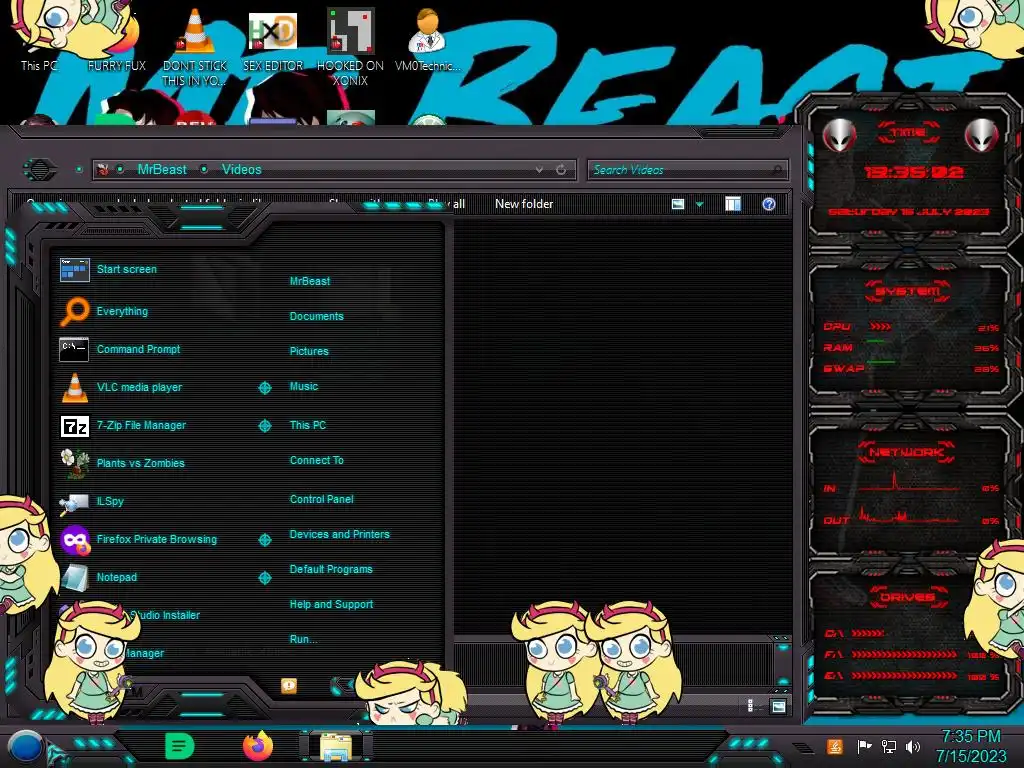
Task: Click the VLC media player cone icon
Action: tap(74, 387)
